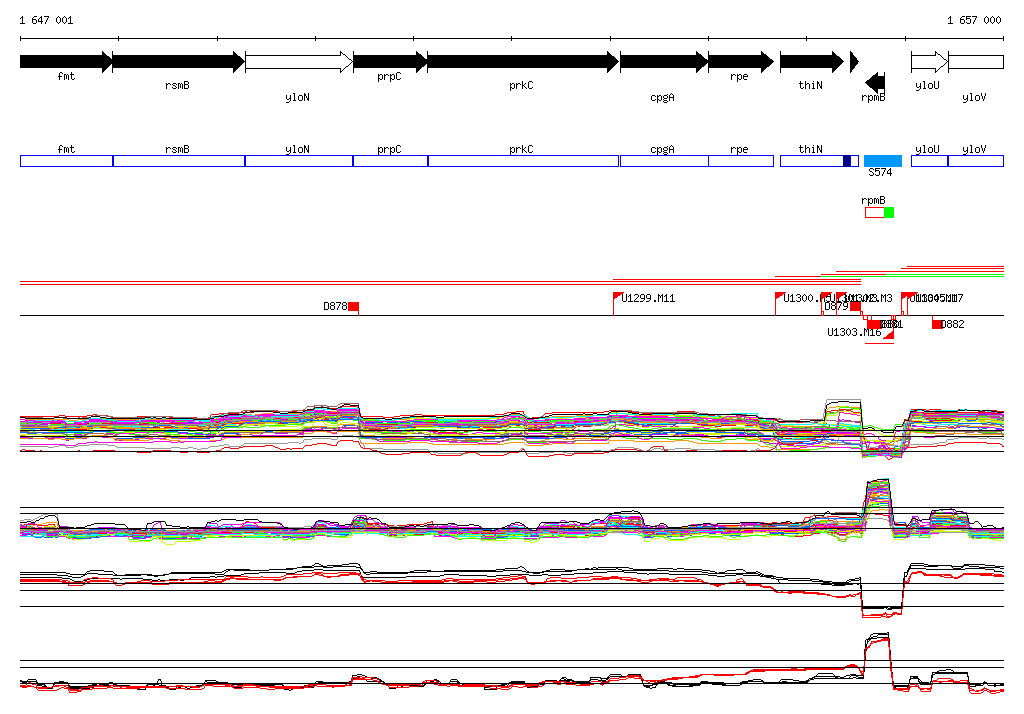This screenshot has width=1024, height=714.
Task: Click the D878 label text
Action: point(335,306)
